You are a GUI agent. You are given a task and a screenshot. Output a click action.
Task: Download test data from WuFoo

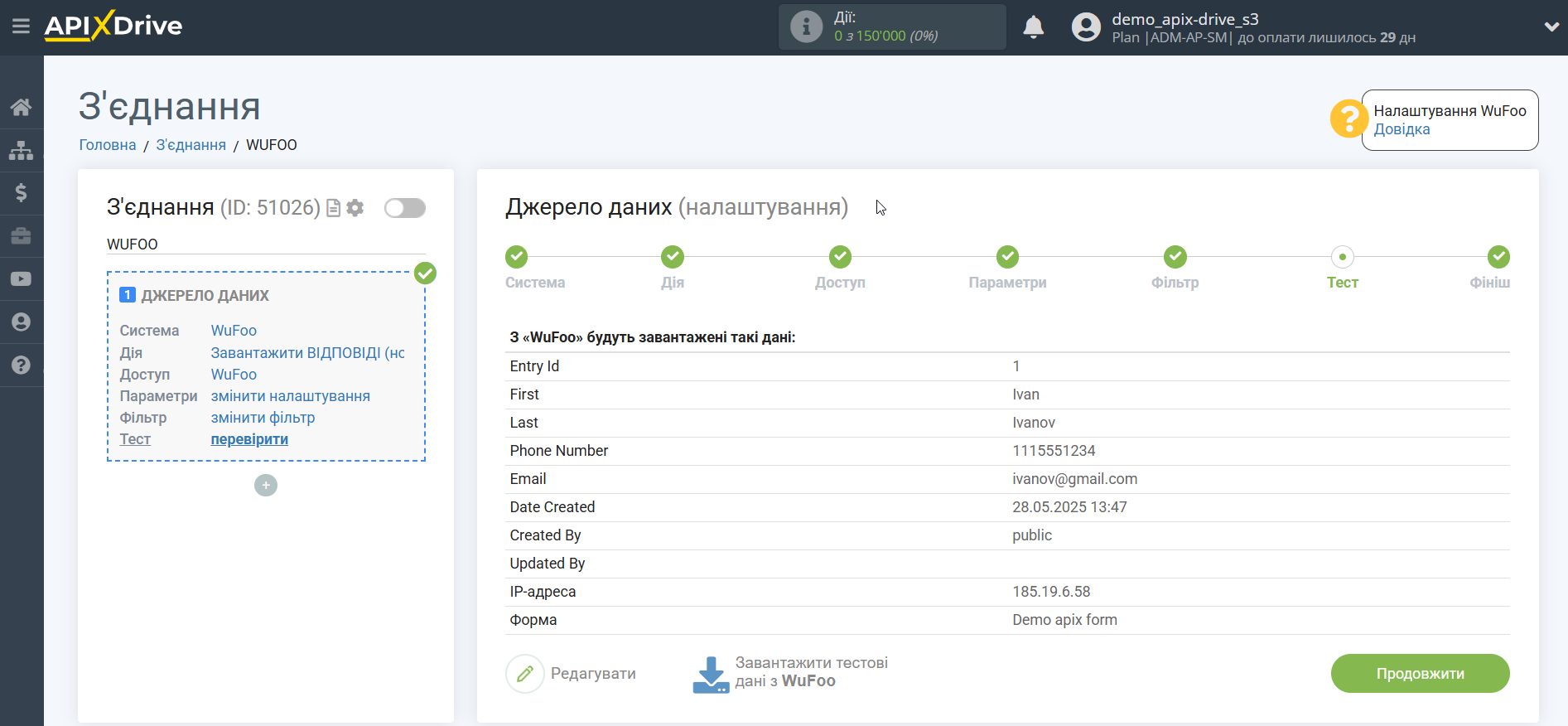coord(790,673)
